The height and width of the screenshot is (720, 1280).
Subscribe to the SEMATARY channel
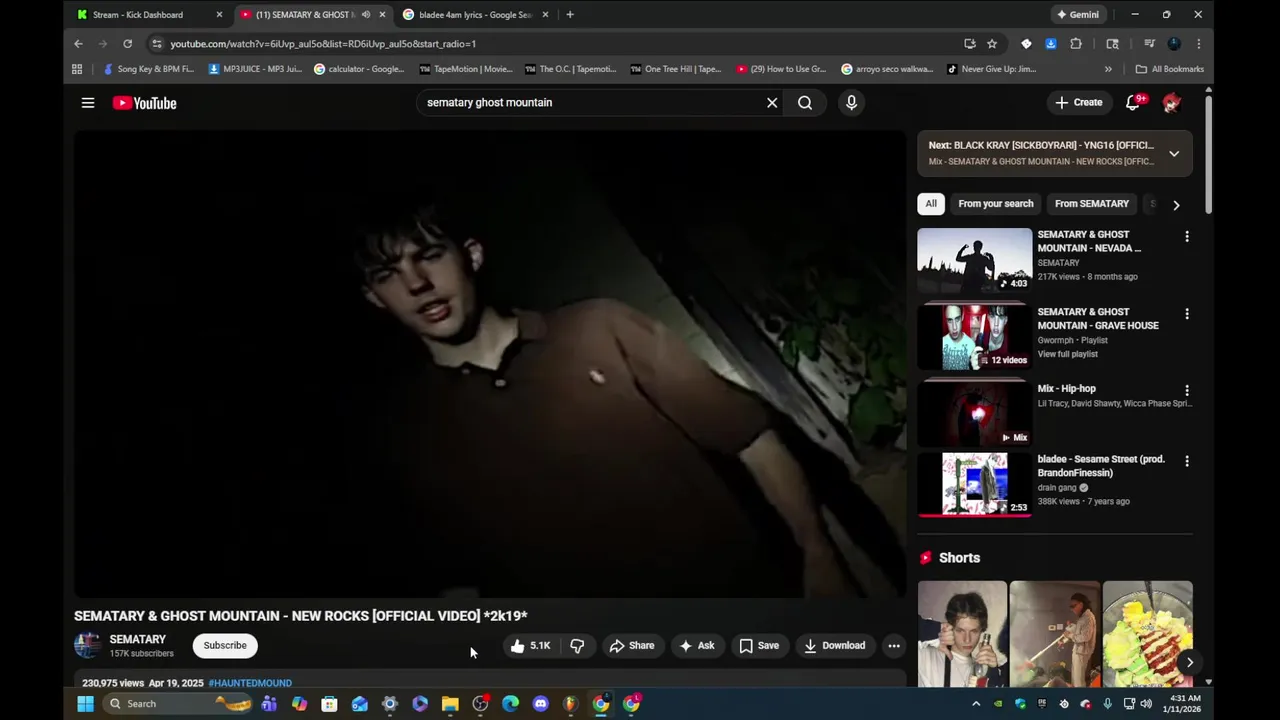pos(225,646)
